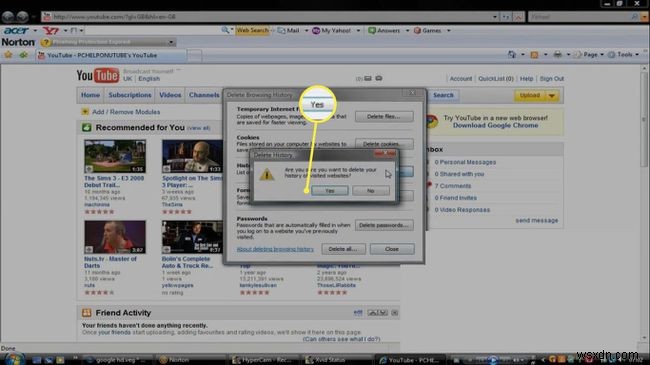This screenshot has height=365, width=650.
Task: Open view all in Recommended for You
Action: (x=199, y=128)
